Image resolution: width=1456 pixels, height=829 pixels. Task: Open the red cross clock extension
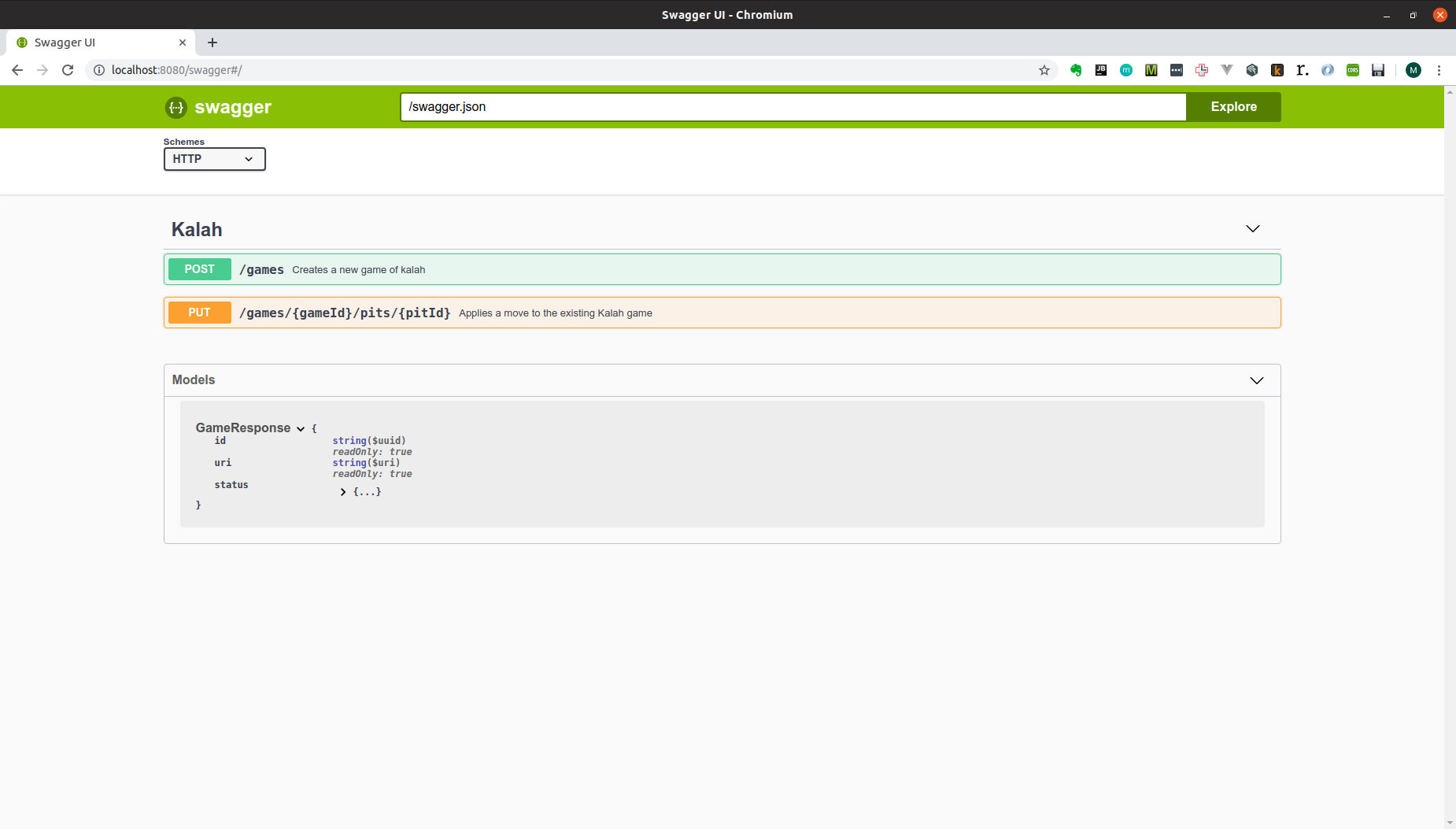pos(1202,70)
